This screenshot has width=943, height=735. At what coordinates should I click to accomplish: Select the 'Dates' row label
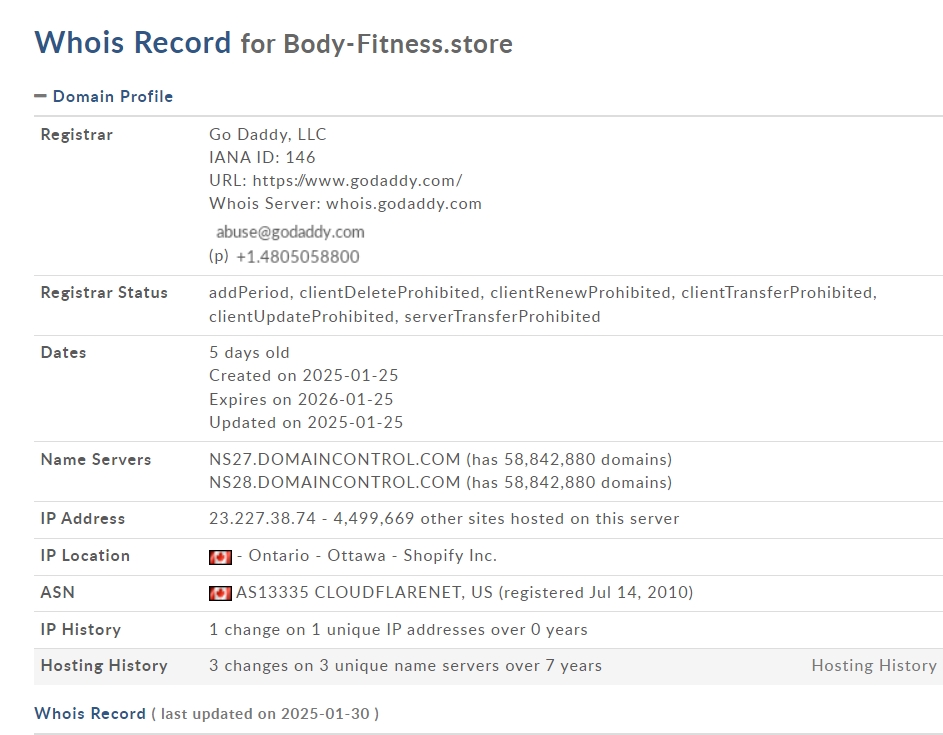[x=63, y=352]
